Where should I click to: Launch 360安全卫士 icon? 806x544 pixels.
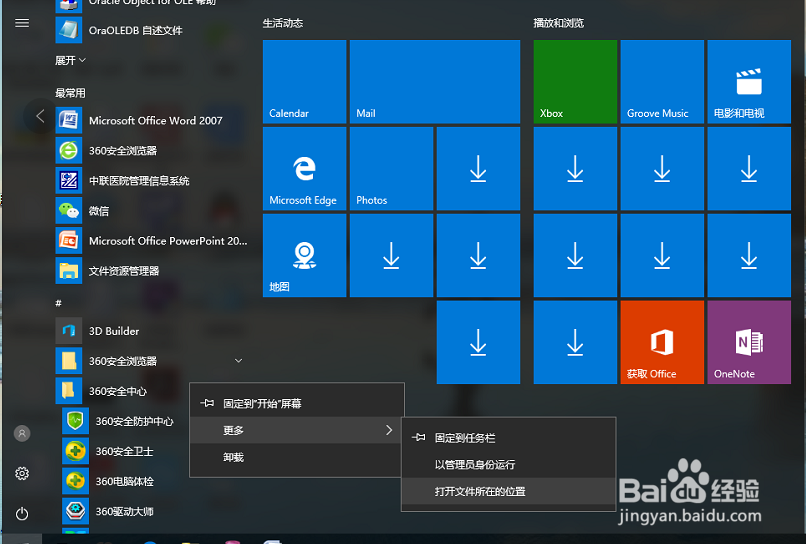pos(75,451)
